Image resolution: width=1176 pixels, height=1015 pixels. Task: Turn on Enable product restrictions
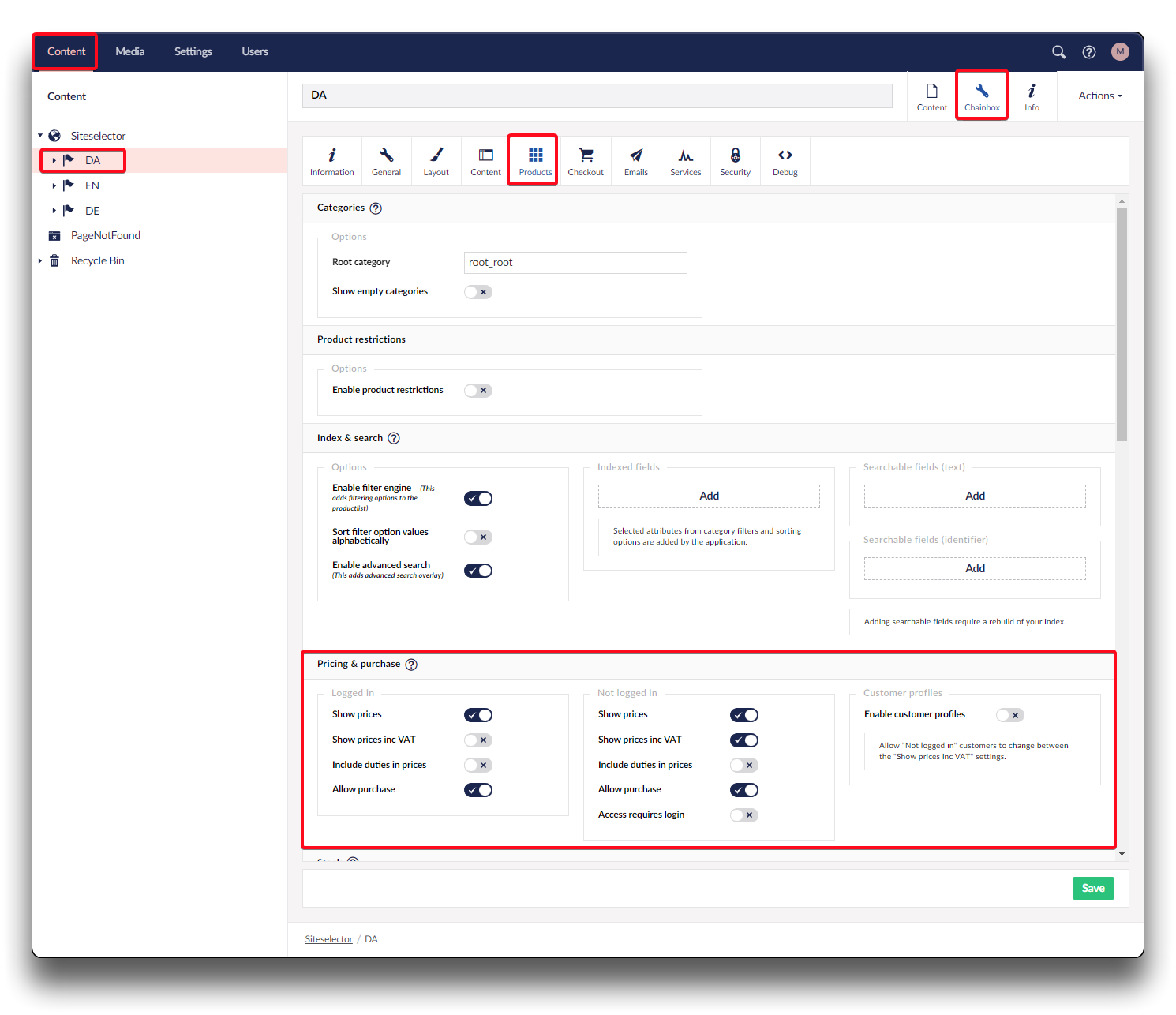(478, 391)
